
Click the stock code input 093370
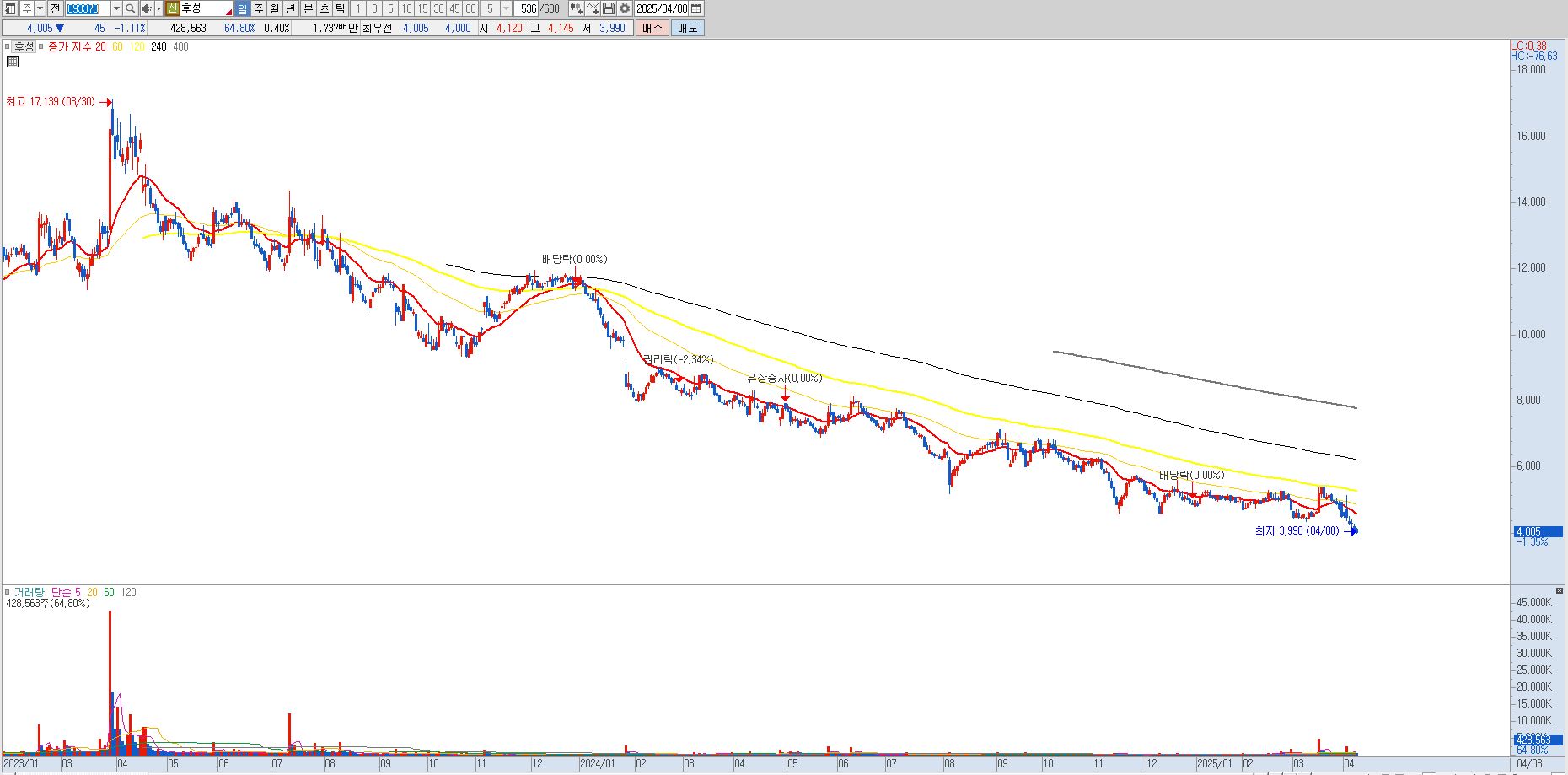[88, 8]
